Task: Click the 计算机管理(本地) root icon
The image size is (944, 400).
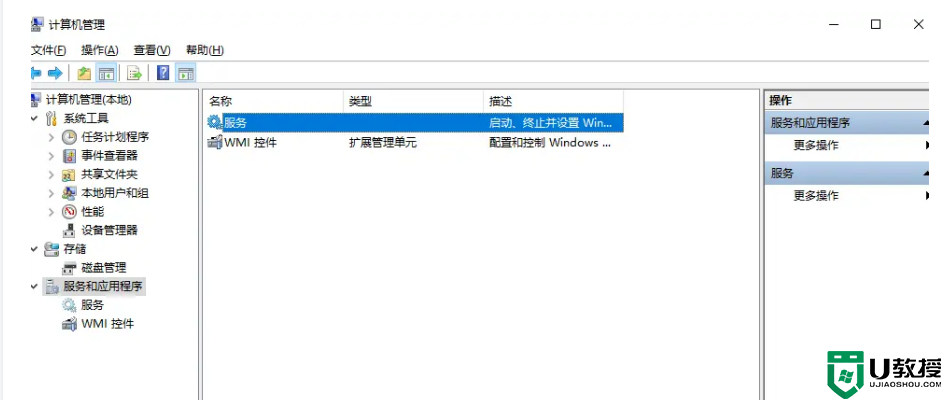Action: click(x=36, y=99)
